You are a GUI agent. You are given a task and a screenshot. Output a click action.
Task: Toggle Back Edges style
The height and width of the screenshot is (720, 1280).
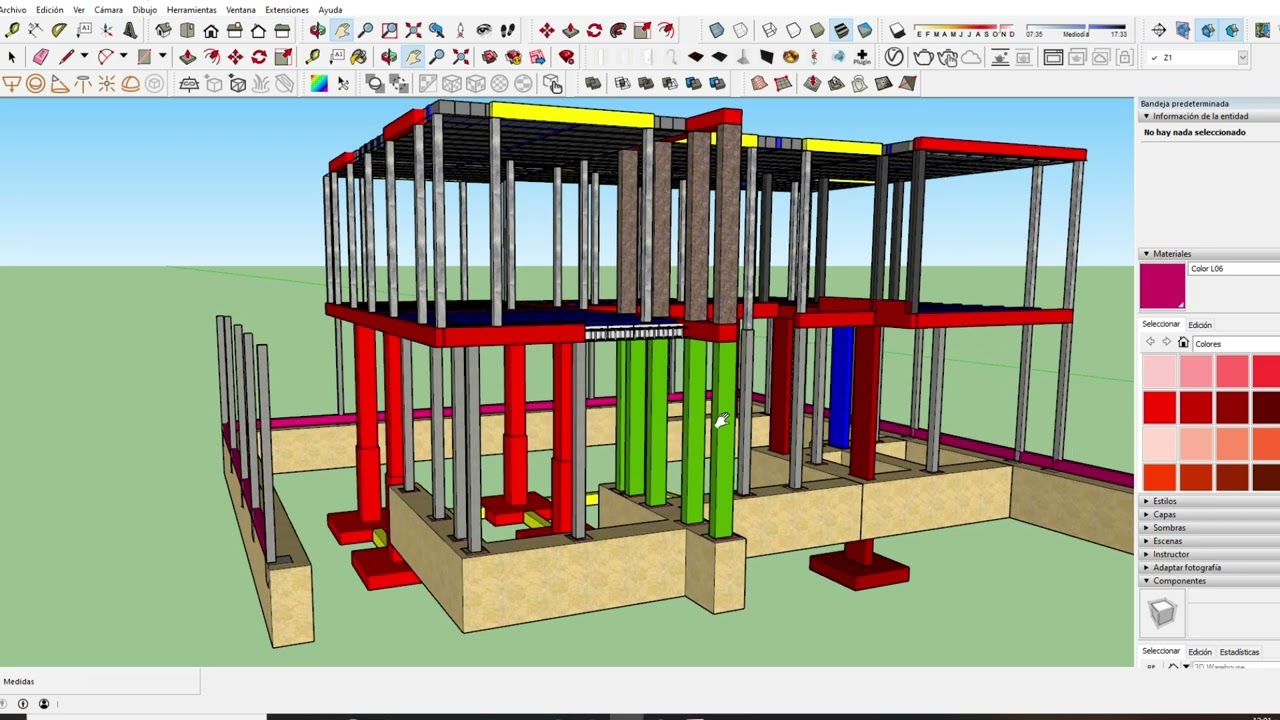point(740,31)
